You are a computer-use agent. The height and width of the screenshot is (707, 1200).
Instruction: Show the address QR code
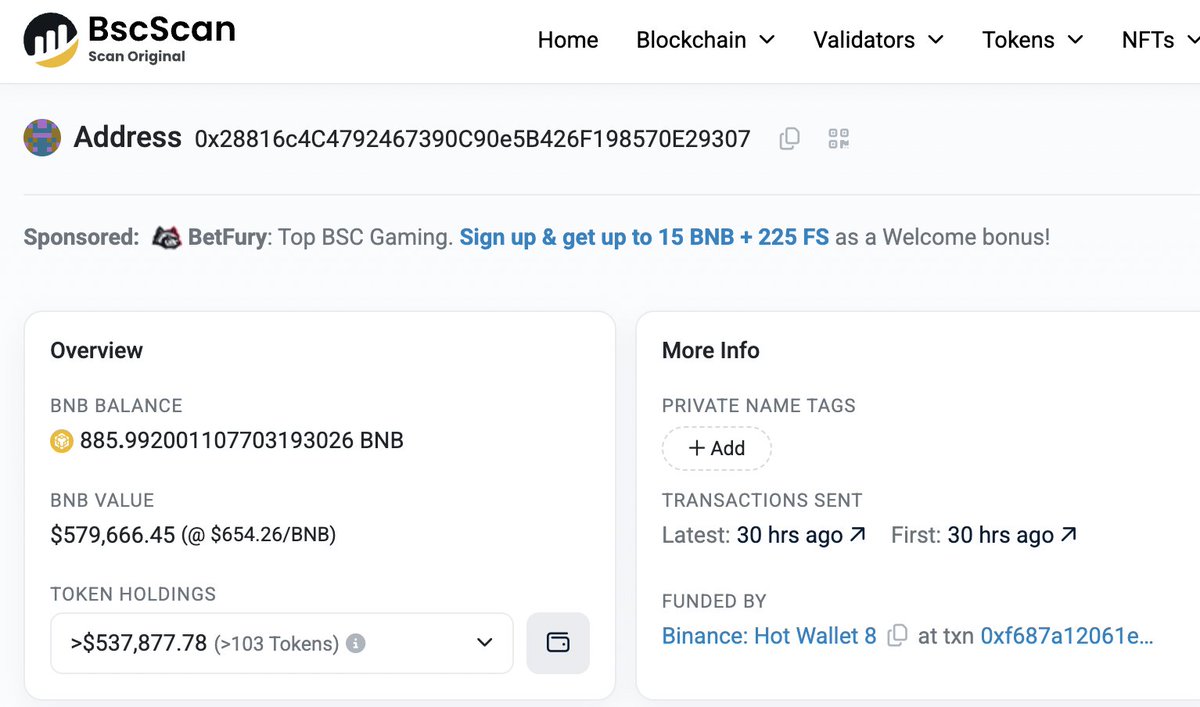click(839, 139)
